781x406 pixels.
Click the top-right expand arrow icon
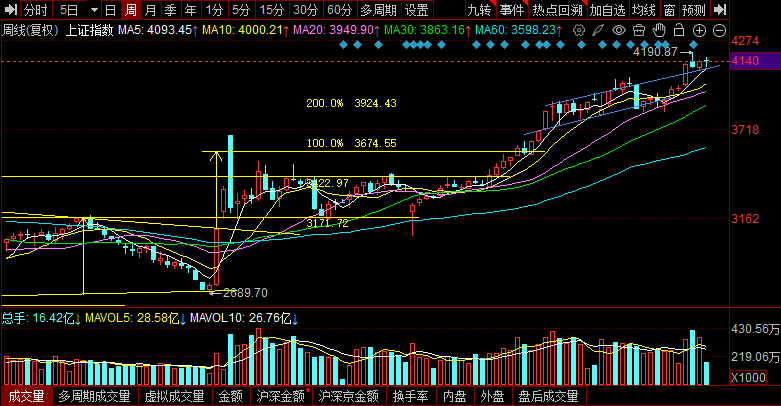(719, 9)
